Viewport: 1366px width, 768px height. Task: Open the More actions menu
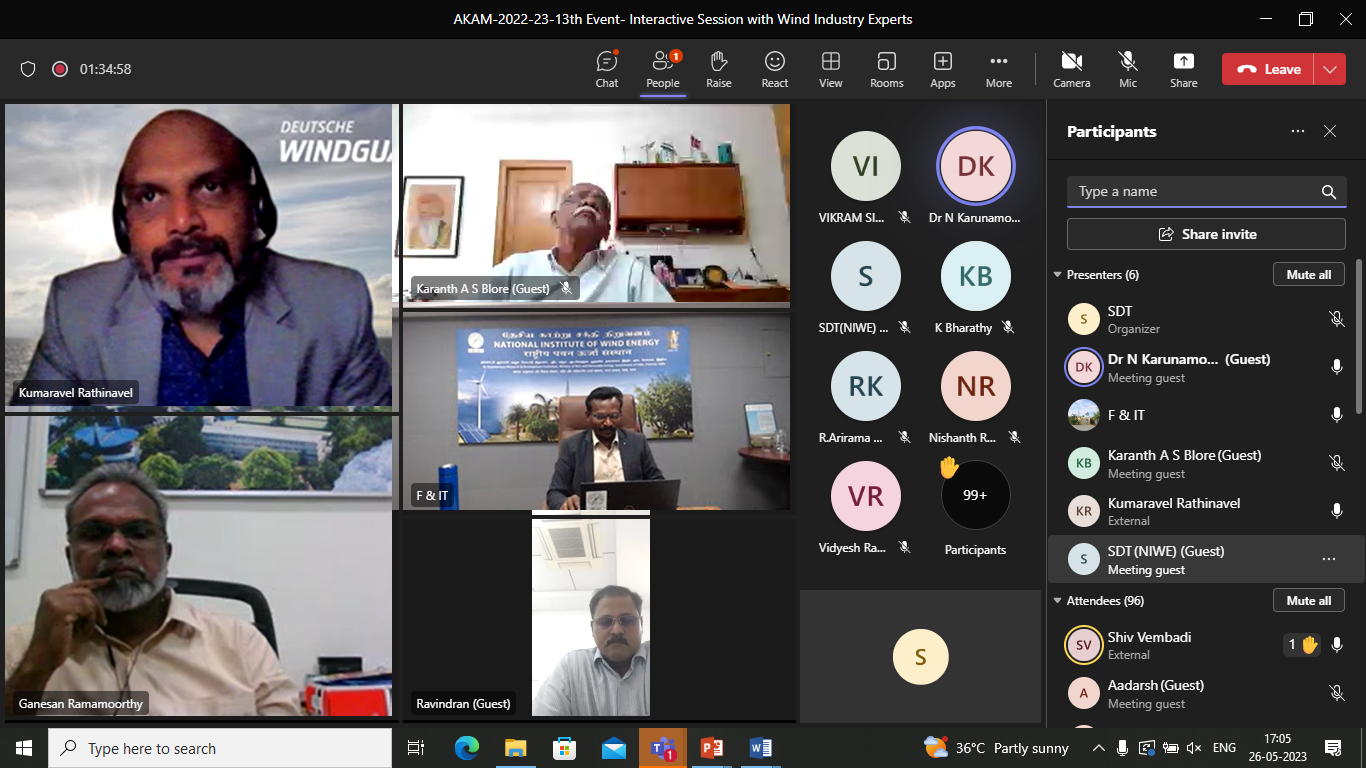coord(998,69)
